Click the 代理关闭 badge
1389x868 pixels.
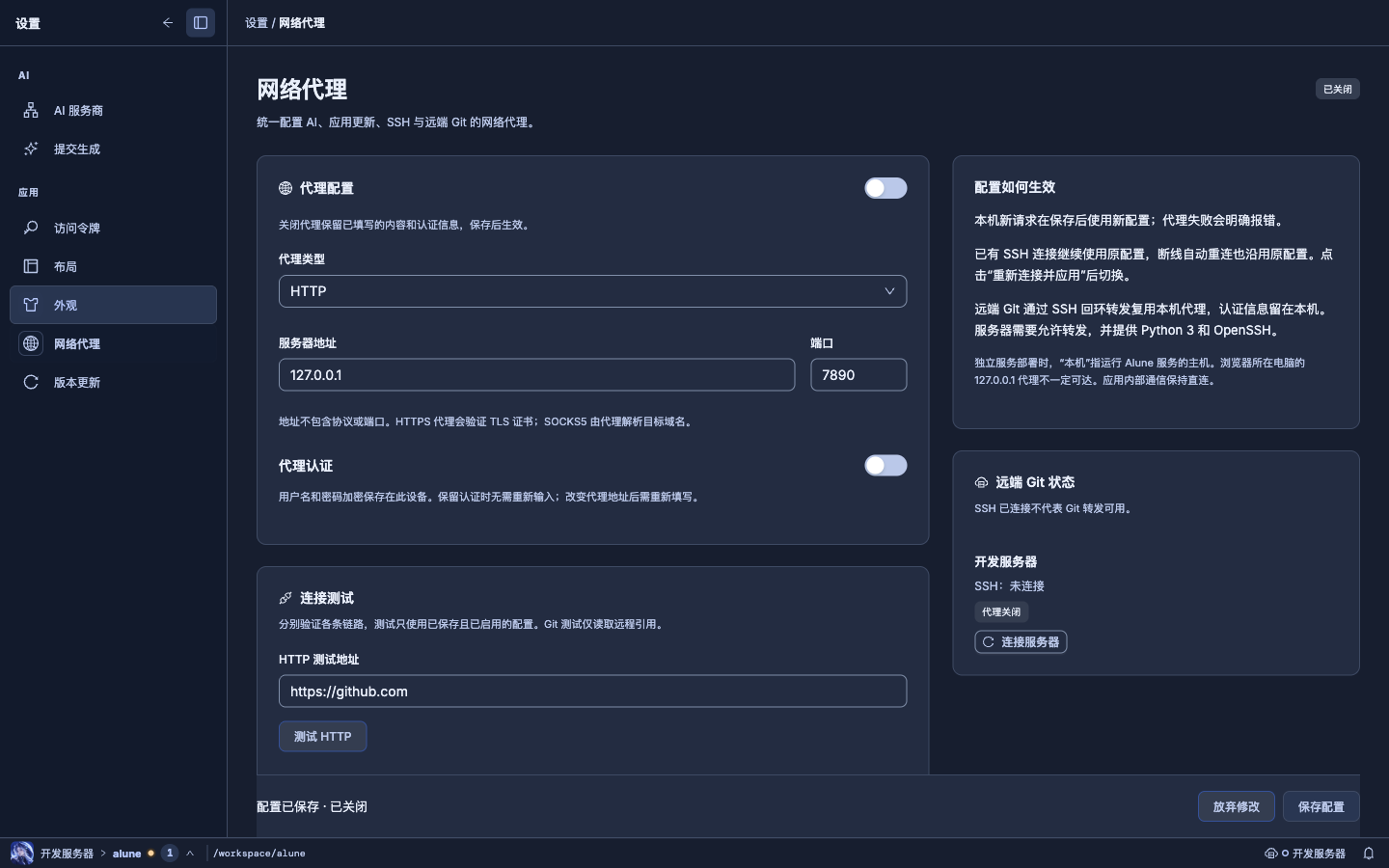(x=1001, y=612)
